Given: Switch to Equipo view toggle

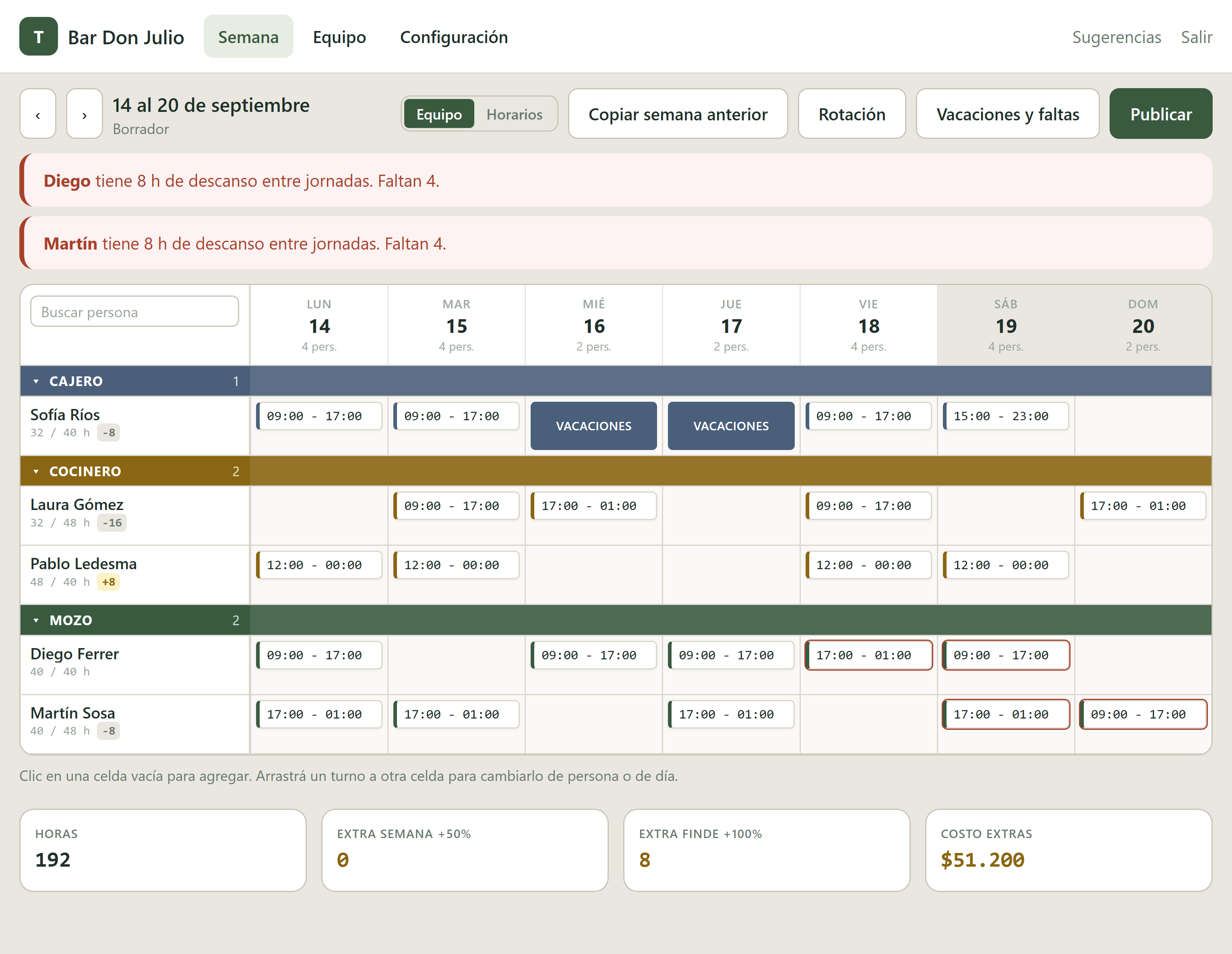Looking at the screenshot, I should click(x=439, y=114).
